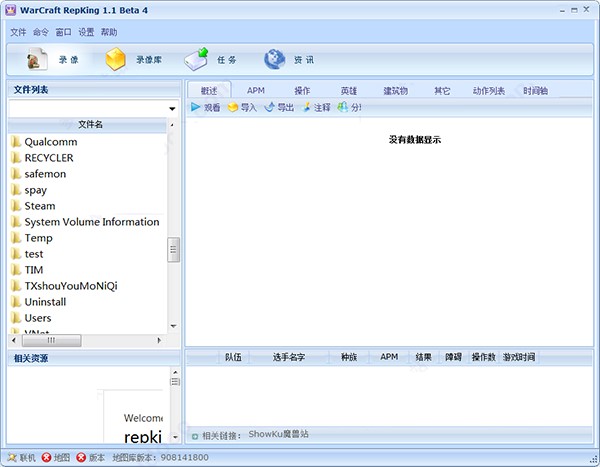Expand the file list path dropdown

click(173, 108)
